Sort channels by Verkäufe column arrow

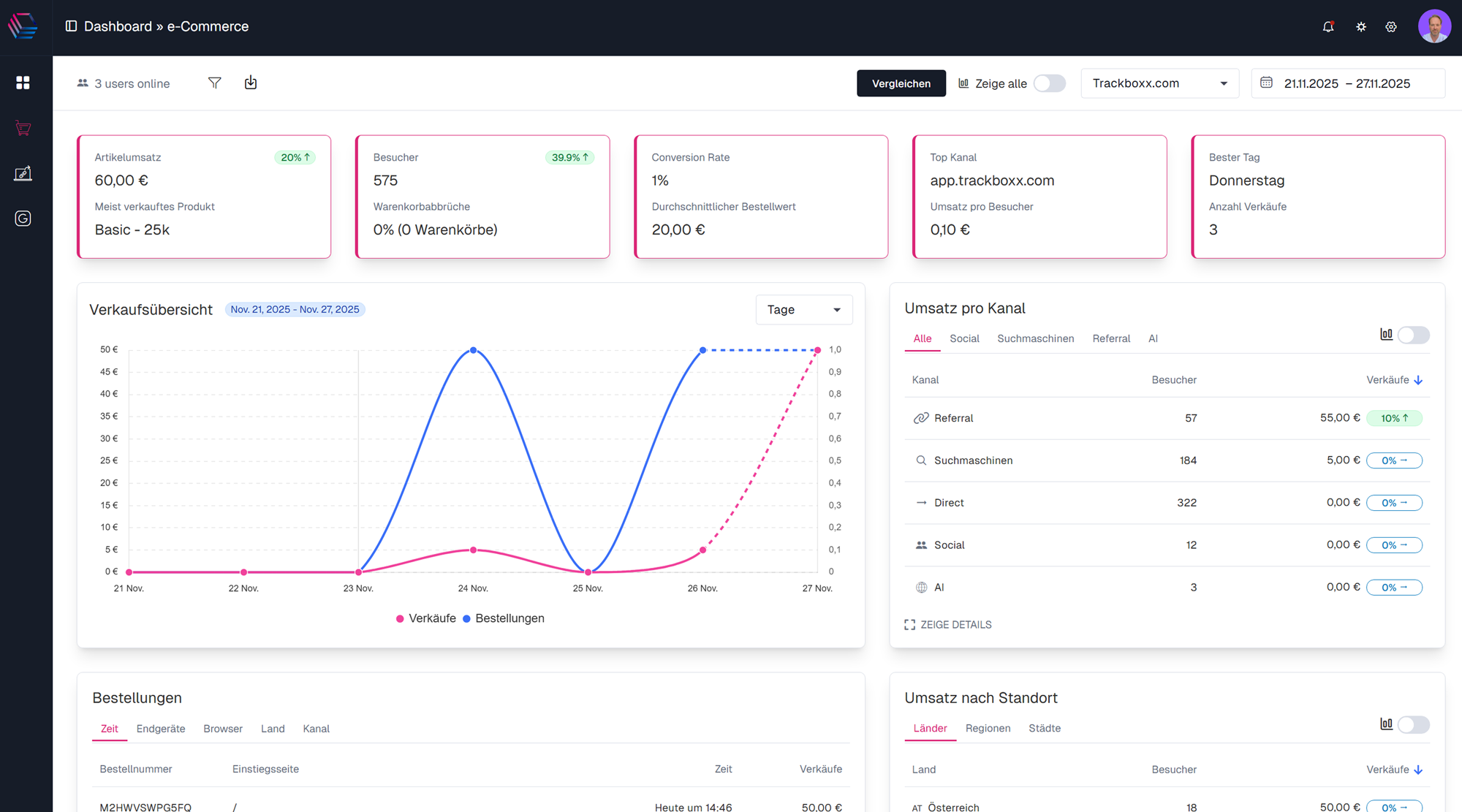1418,380
